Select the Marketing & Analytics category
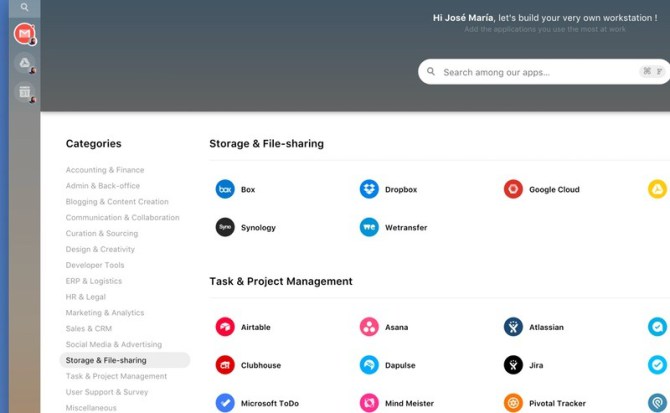The height and width of the screenshot is (413, 670). click(x=105, y=313)
